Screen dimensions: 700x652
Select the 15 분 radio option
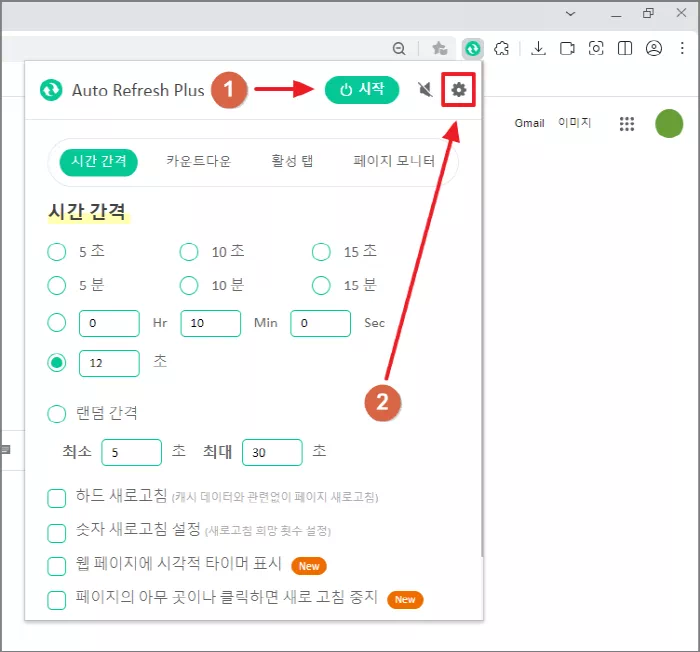click(321, 285)
